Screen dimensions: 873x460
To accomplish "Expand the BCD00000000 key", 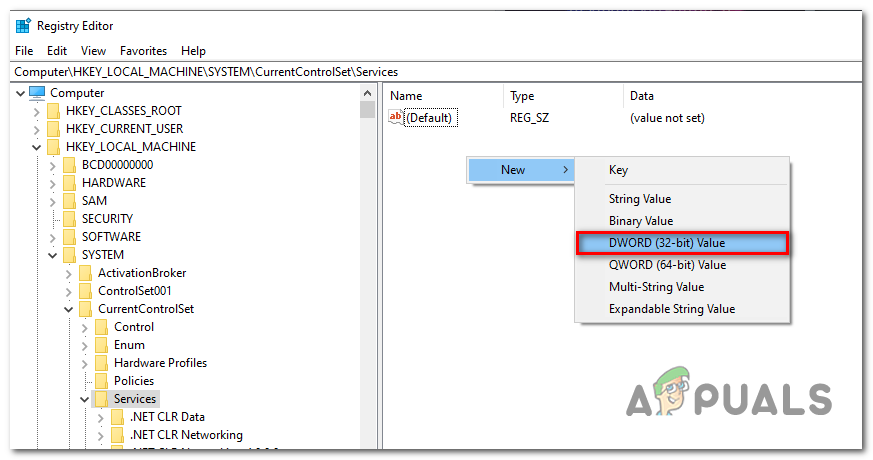I will 53,165.
